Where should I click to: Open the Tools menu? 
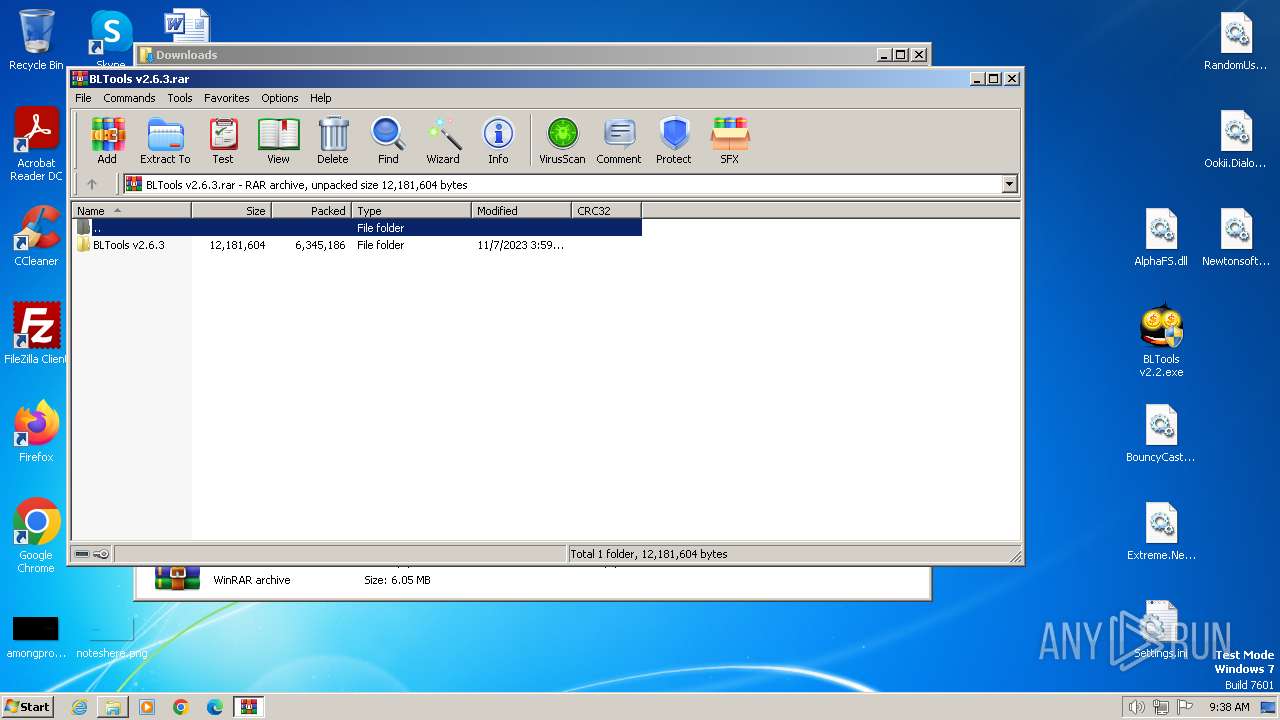180,98
